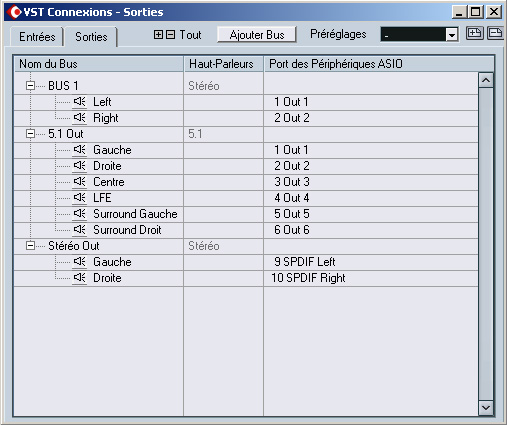The width and height of the screenshot is (507, 426).
Task: Switch to the Sorties tab
Action: tap(91, 37)
